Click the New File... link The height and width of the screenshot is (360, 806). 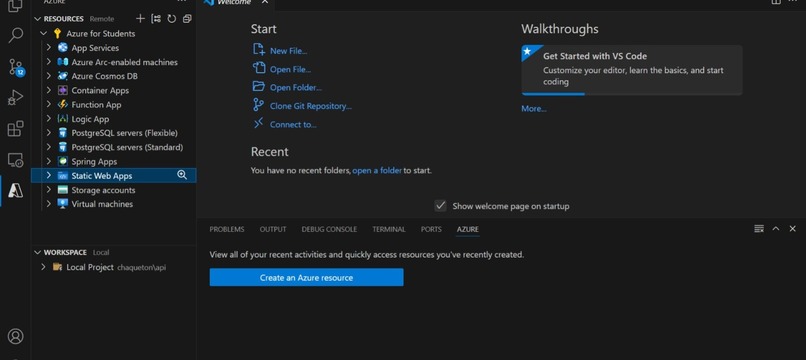pos(288,51)
